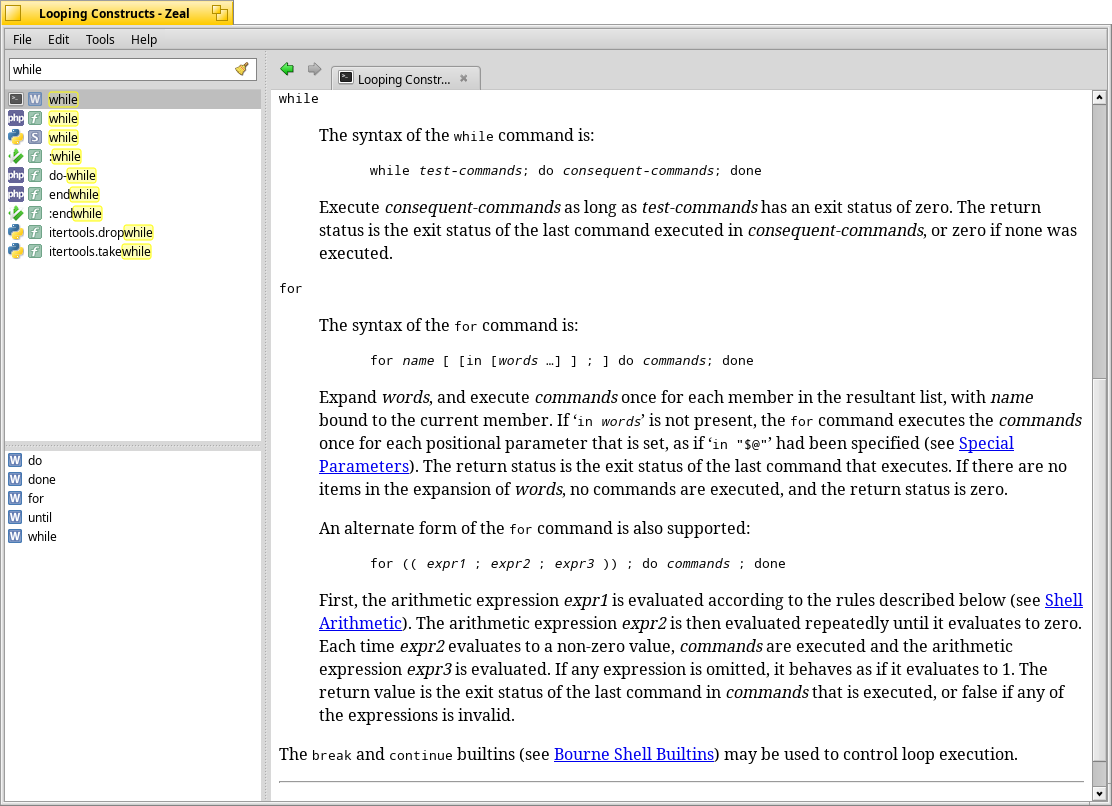Click the gray forward navigation arrow
Screen dimensions: 1112x806
[x=314, y=69]
